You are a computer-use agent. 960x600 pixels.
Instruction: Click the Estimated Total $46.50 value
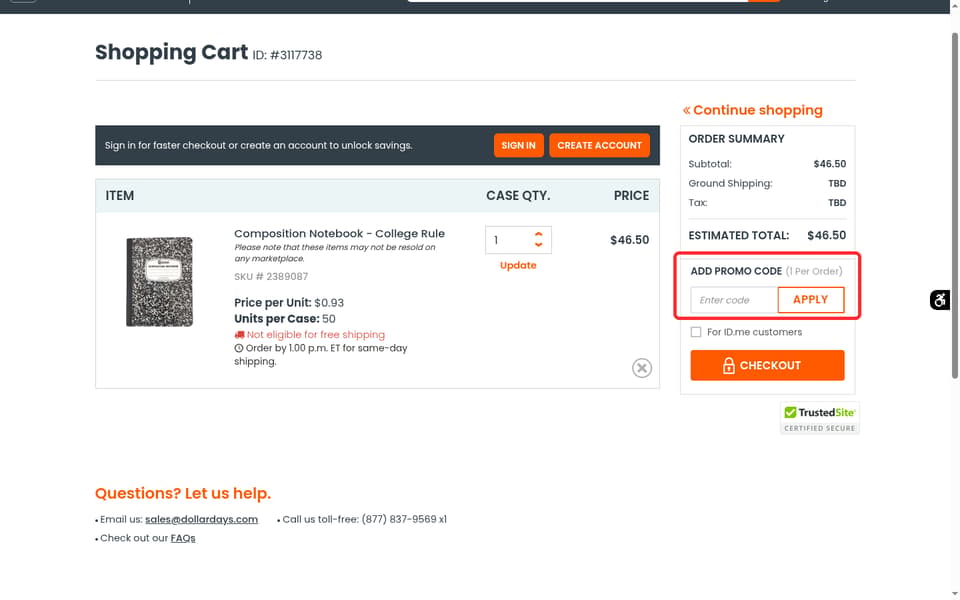827,236
